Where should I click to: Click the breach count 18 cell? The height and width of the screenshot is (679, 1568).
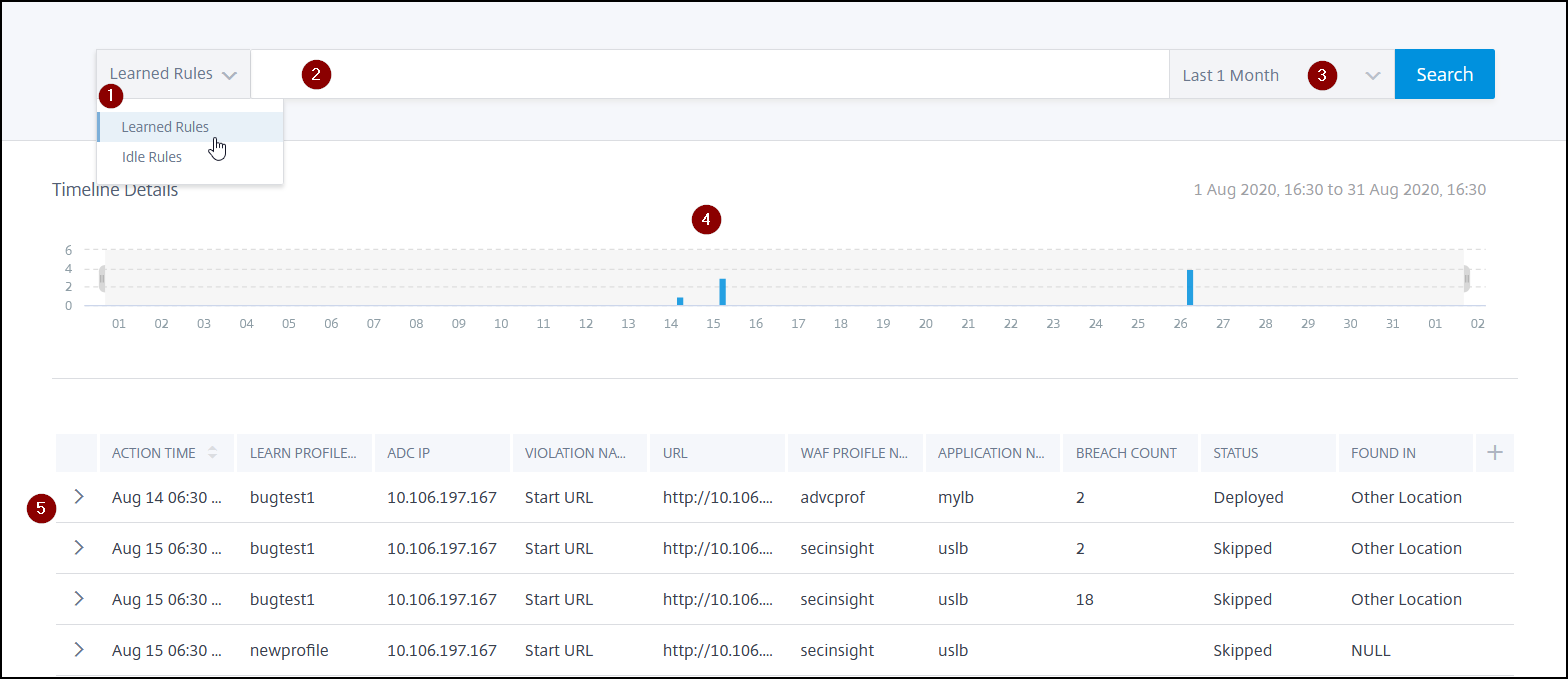(1085, 599)
